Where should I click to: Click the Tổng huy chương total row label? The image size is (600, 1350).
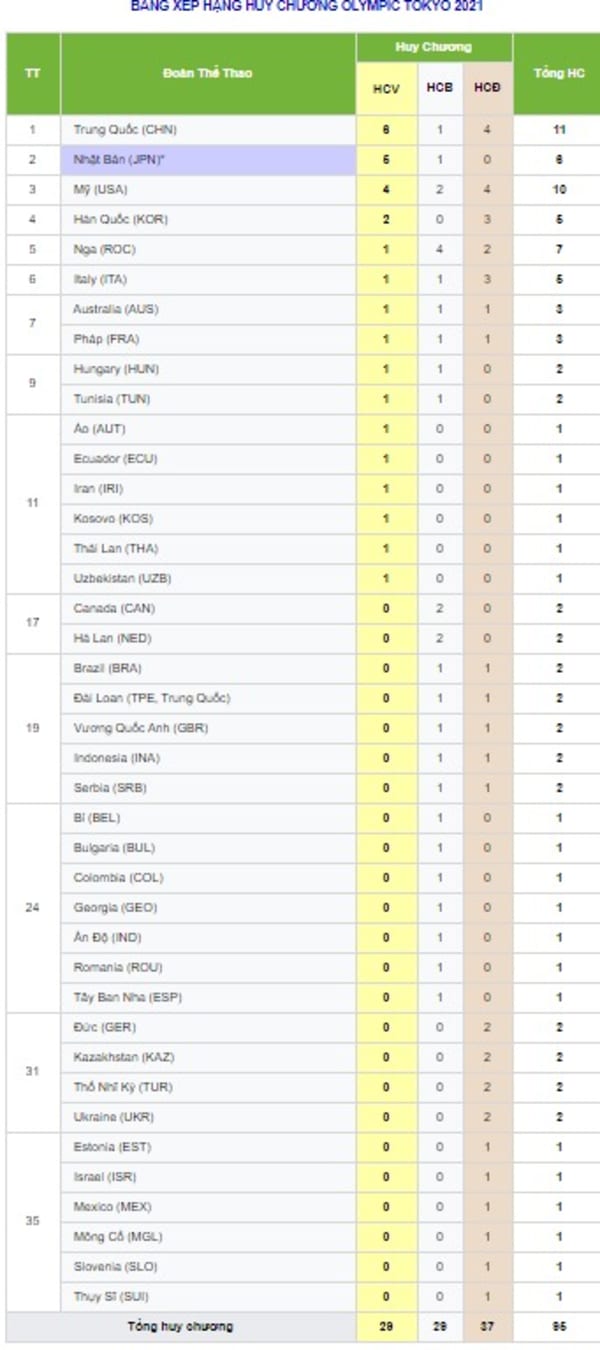(180, 1327)
